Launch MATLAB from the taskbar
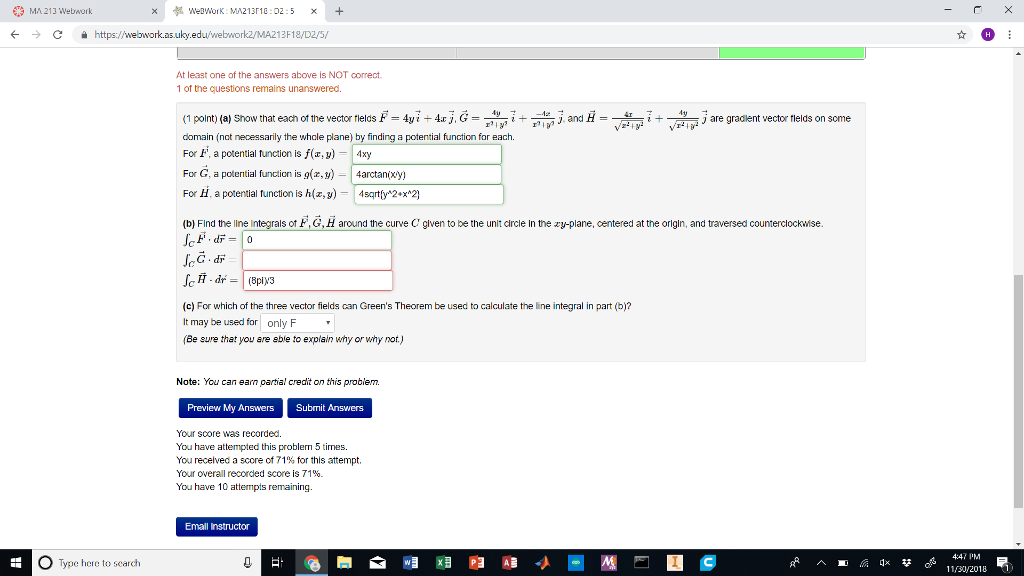Image resolution: width=1024 pixels, height=576 pixels. coord(541,563)
